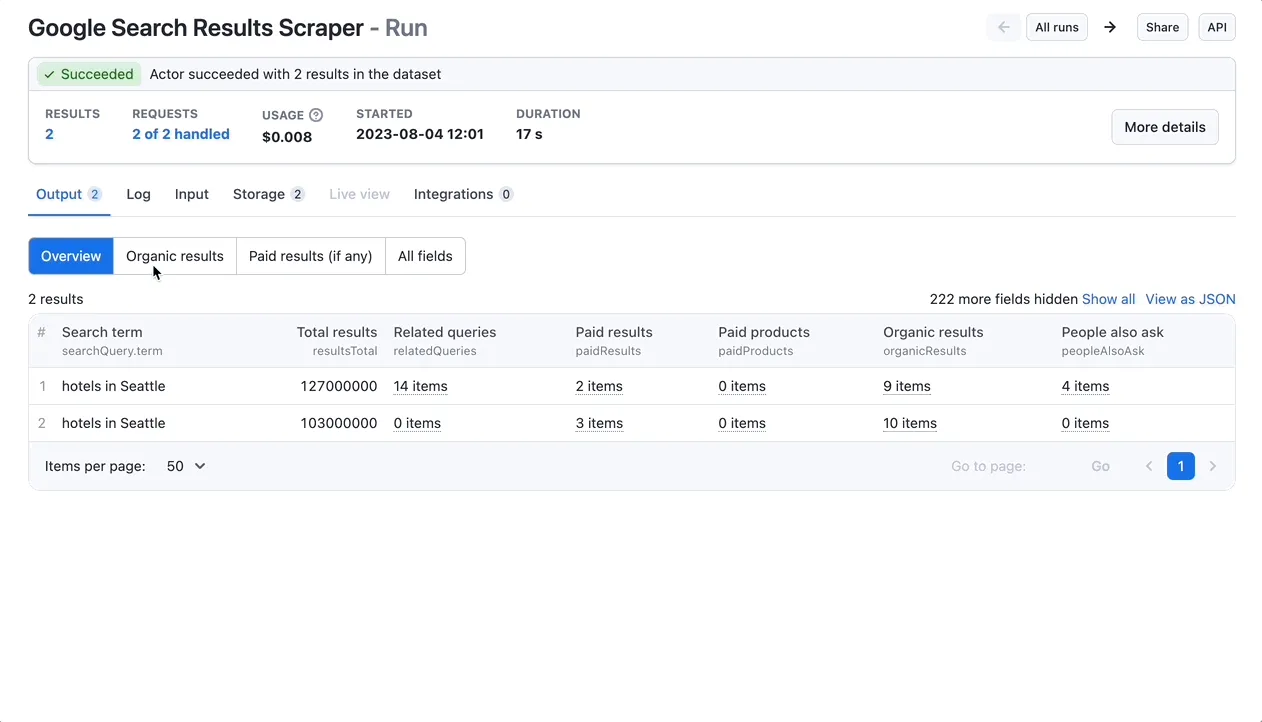
Task: Click the 127000000 total results value
Action: tap(339, 386)
